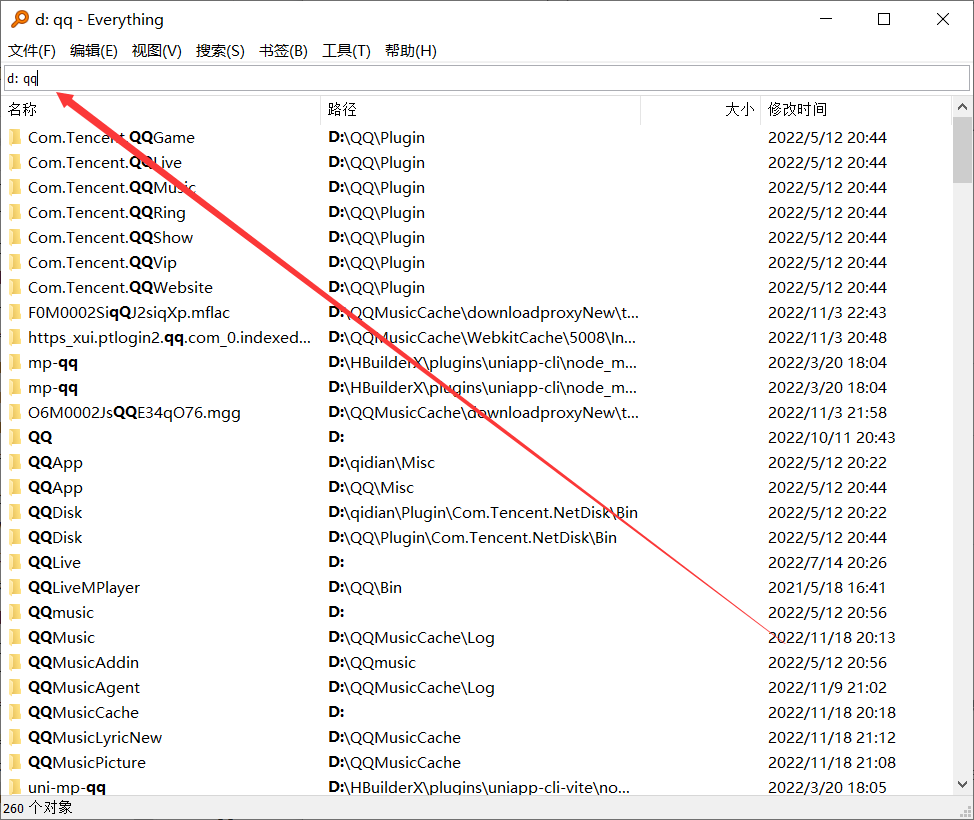Click the Everything magnifier icon in title bar
This screenshot has height=820, width=974.
pyautogui.click(x=20, y=19)
